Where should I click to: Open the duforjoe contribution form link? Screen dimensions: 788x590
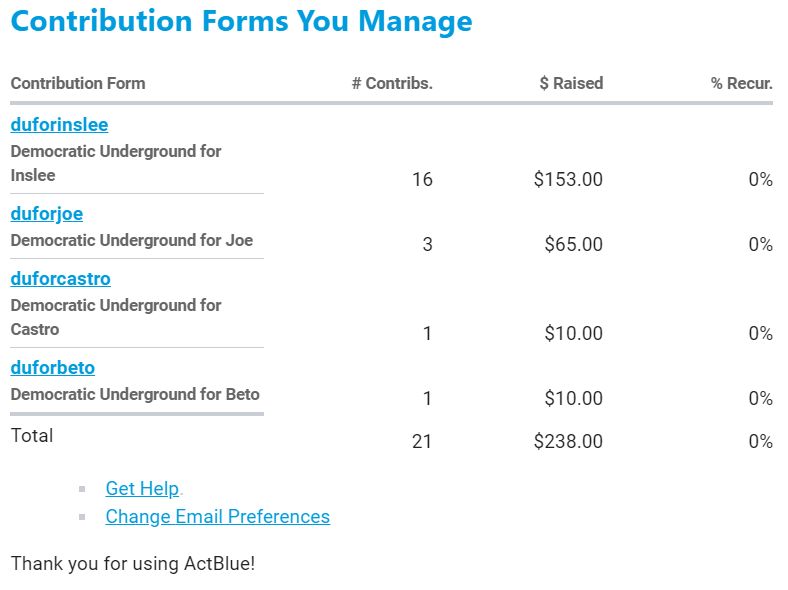coord(46,214)
